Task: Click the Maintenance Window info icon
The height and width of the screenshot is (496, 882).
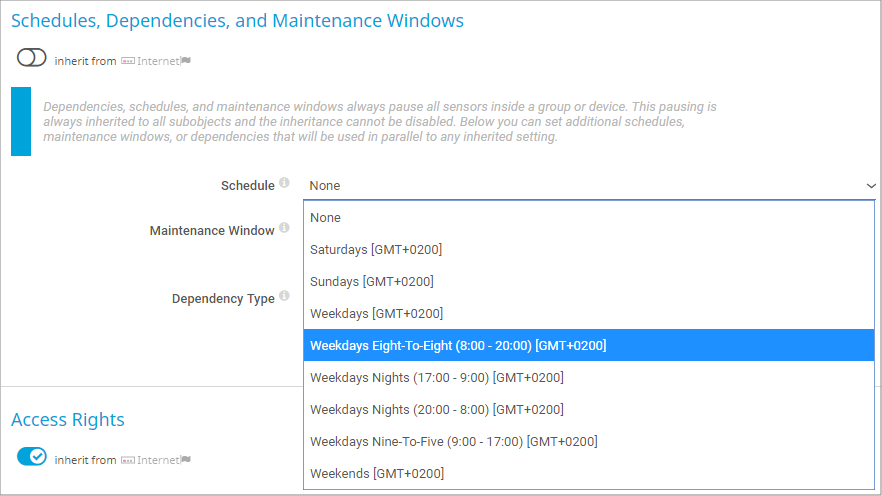Action: (x=284, y=228)
